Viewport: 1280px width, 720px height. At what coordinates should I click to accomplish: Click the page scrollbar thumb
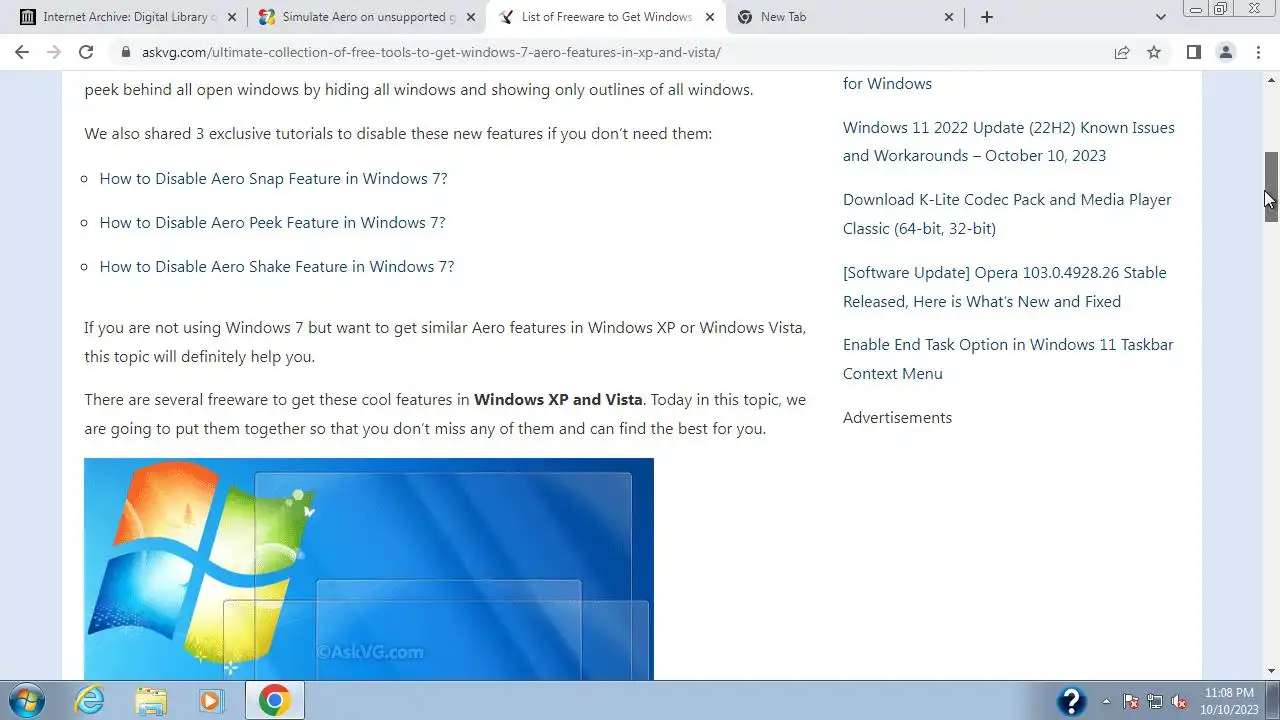tap(1271, 187)
